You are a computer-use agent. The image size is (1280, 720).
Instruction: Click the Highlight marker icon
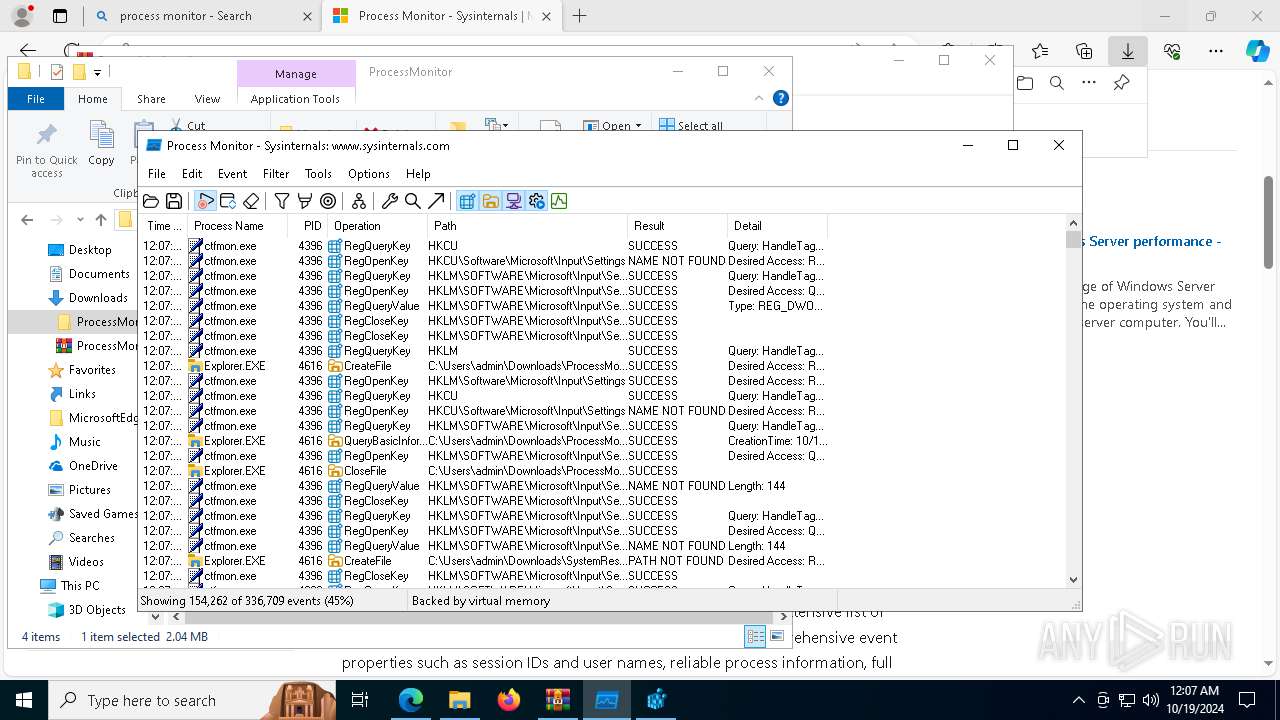pos(305,201)
